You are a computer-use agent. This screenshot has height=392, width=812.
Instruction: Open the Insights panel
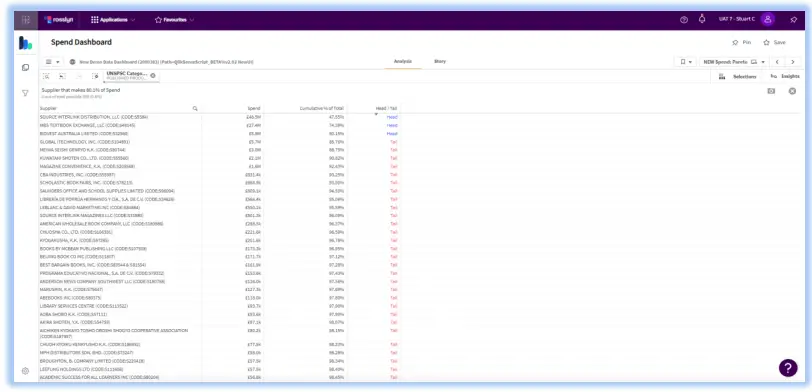point(785,76)
